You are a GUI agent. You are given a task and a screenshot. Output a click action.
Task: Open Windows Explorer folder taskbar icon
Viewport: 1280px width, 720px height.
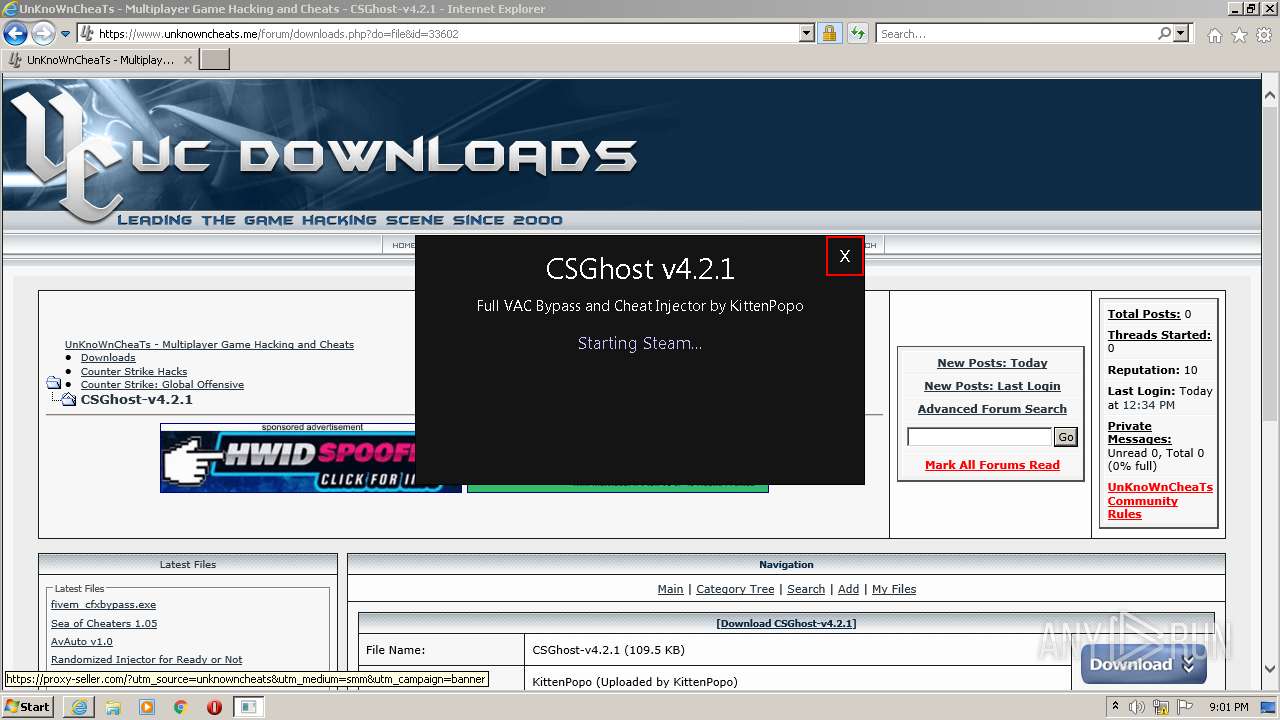113,707
